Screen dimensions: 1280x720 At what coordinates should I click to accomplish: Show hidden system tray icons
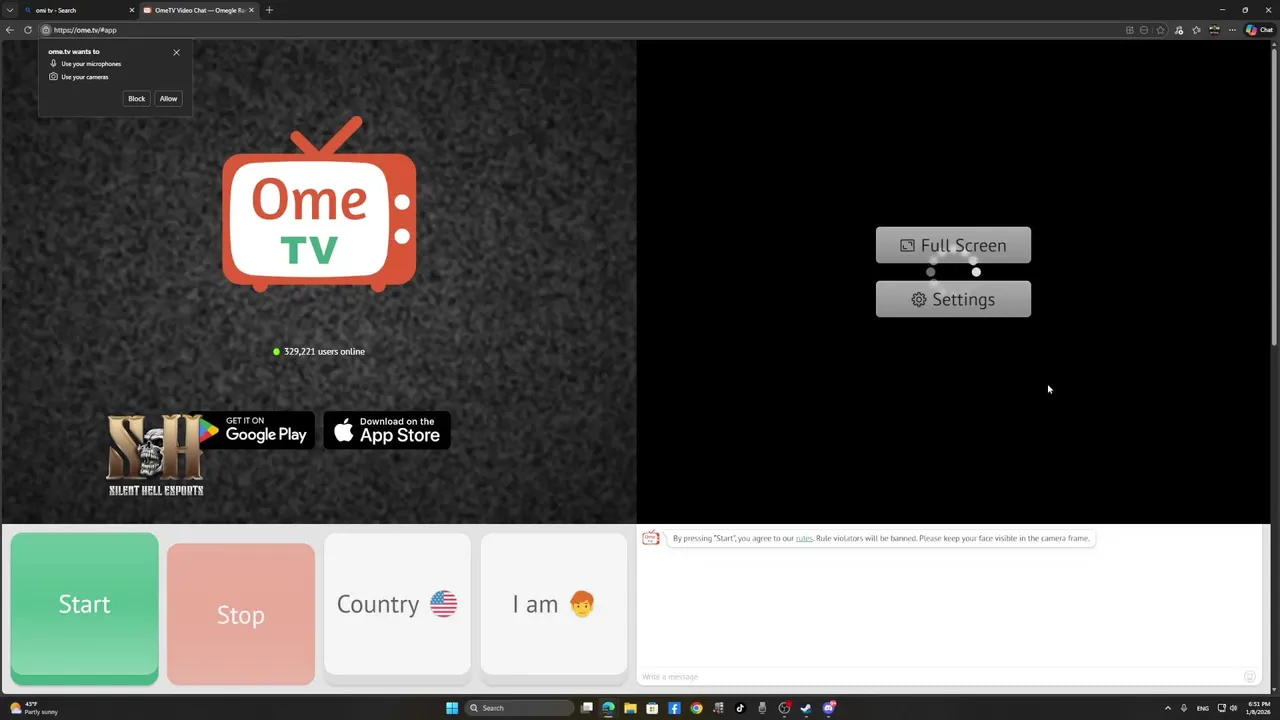coord(1167,708)
